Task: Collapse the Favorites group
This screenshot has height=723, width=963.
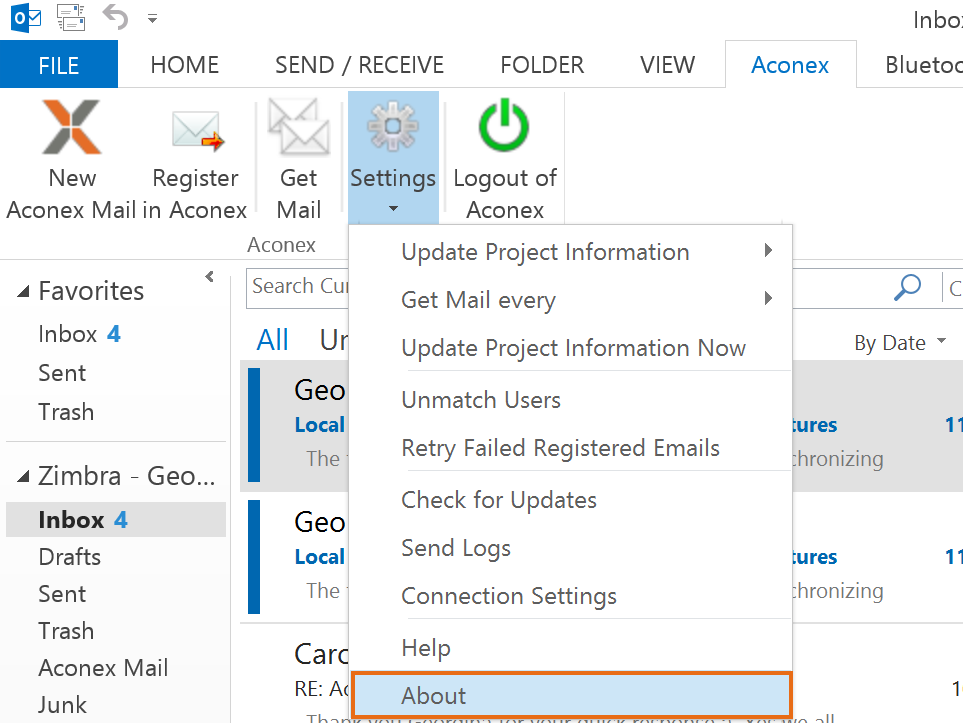Action: point(23,291)
